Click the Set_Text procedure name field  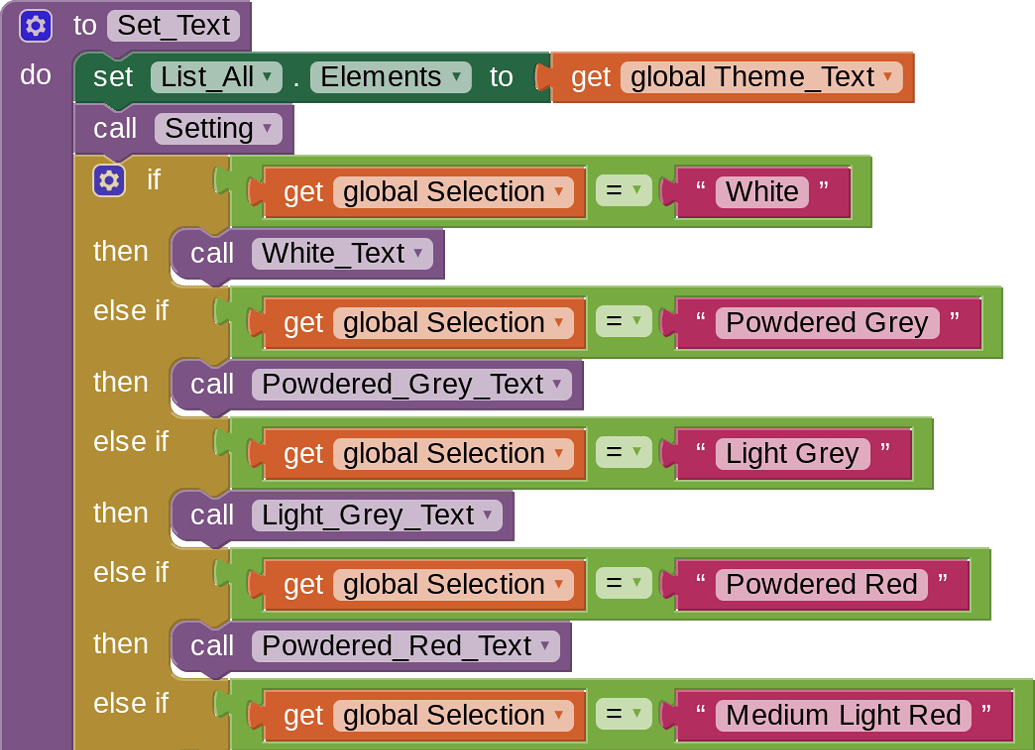point(173,26)
